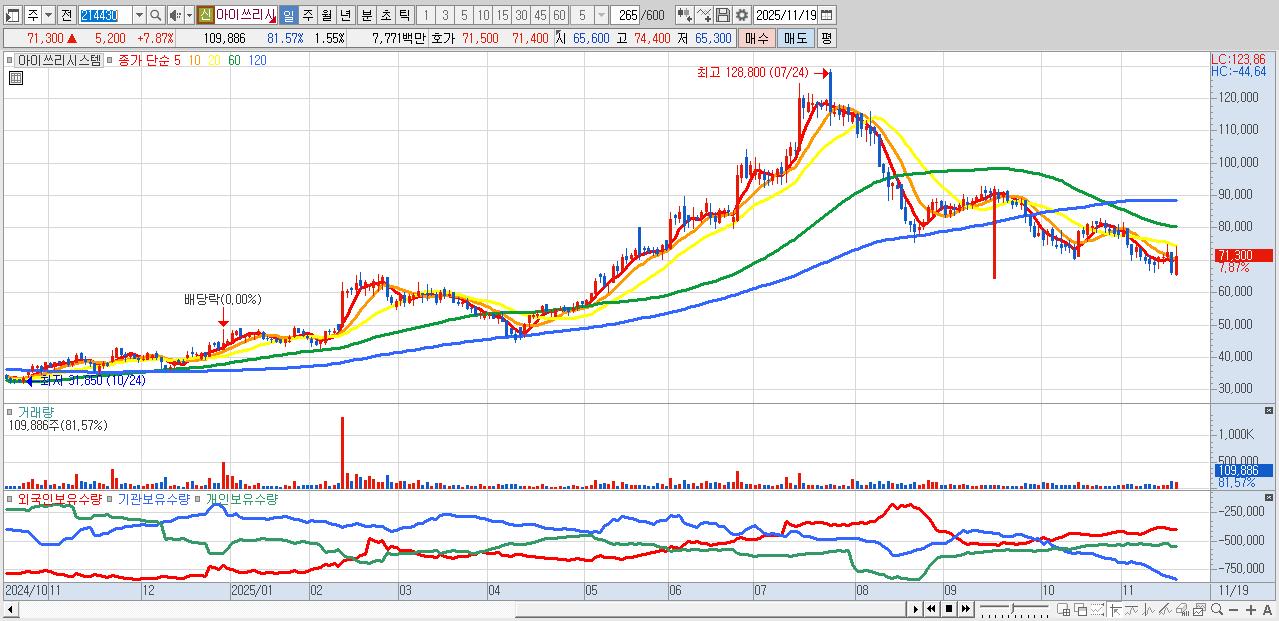The image size is (1279, 621).
Task: Click the 아이쓰리시 stock name button
Action: pos(246,15)
